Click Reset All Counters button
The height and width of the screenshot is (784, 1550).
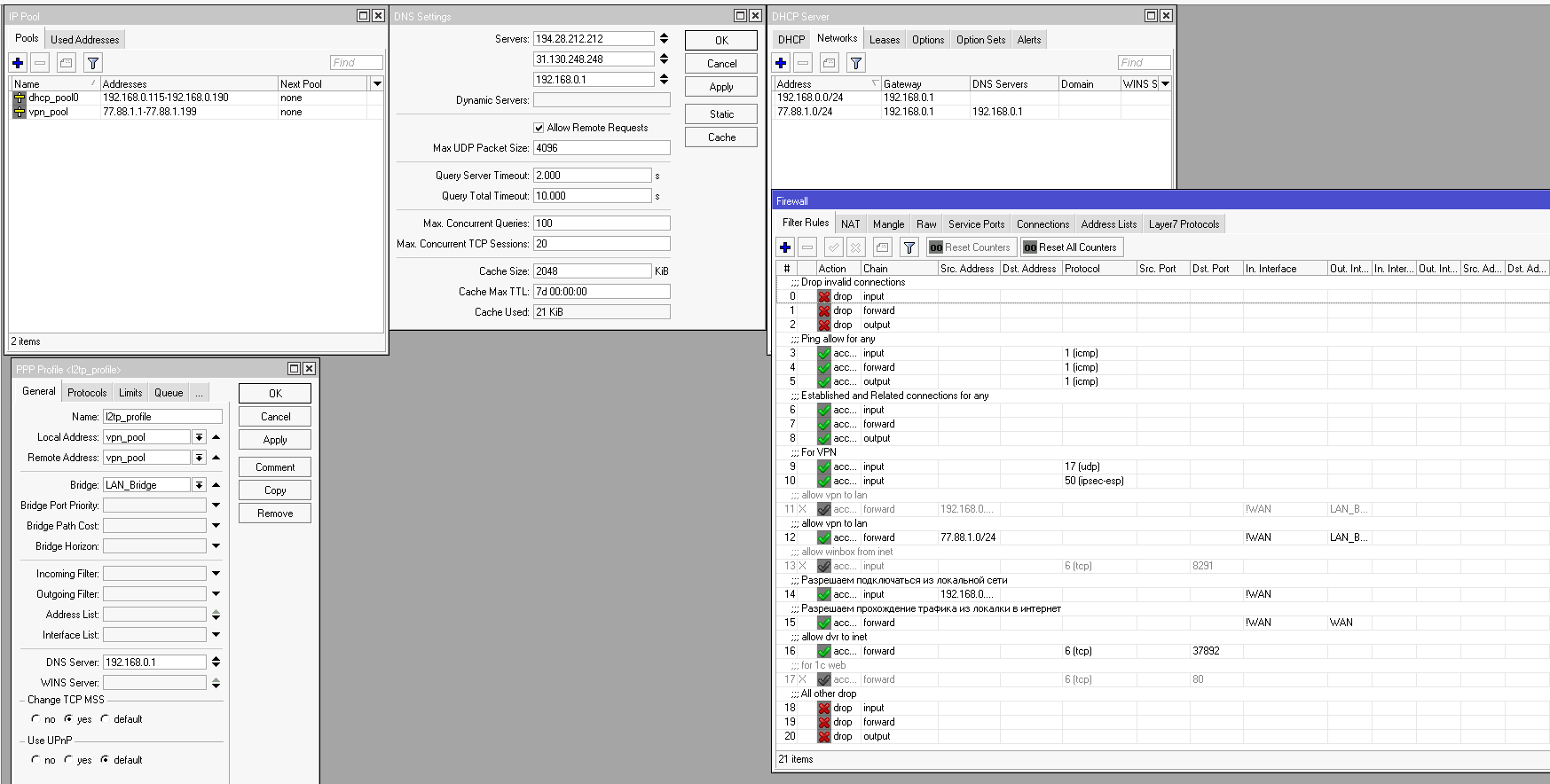point(1071,247)
